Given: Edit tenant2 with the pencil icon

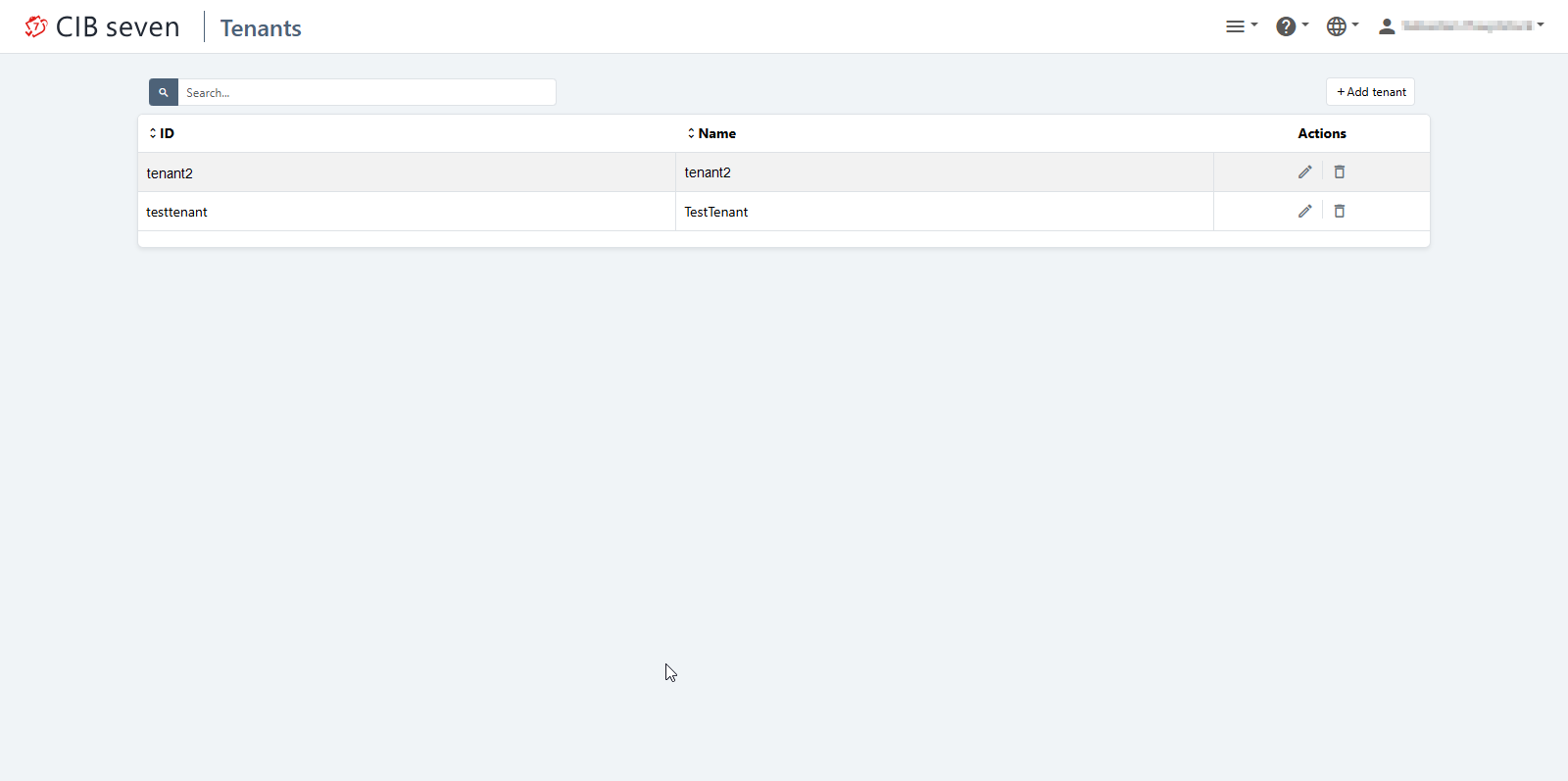Looking at the screenshot, I should point(1304,172).
